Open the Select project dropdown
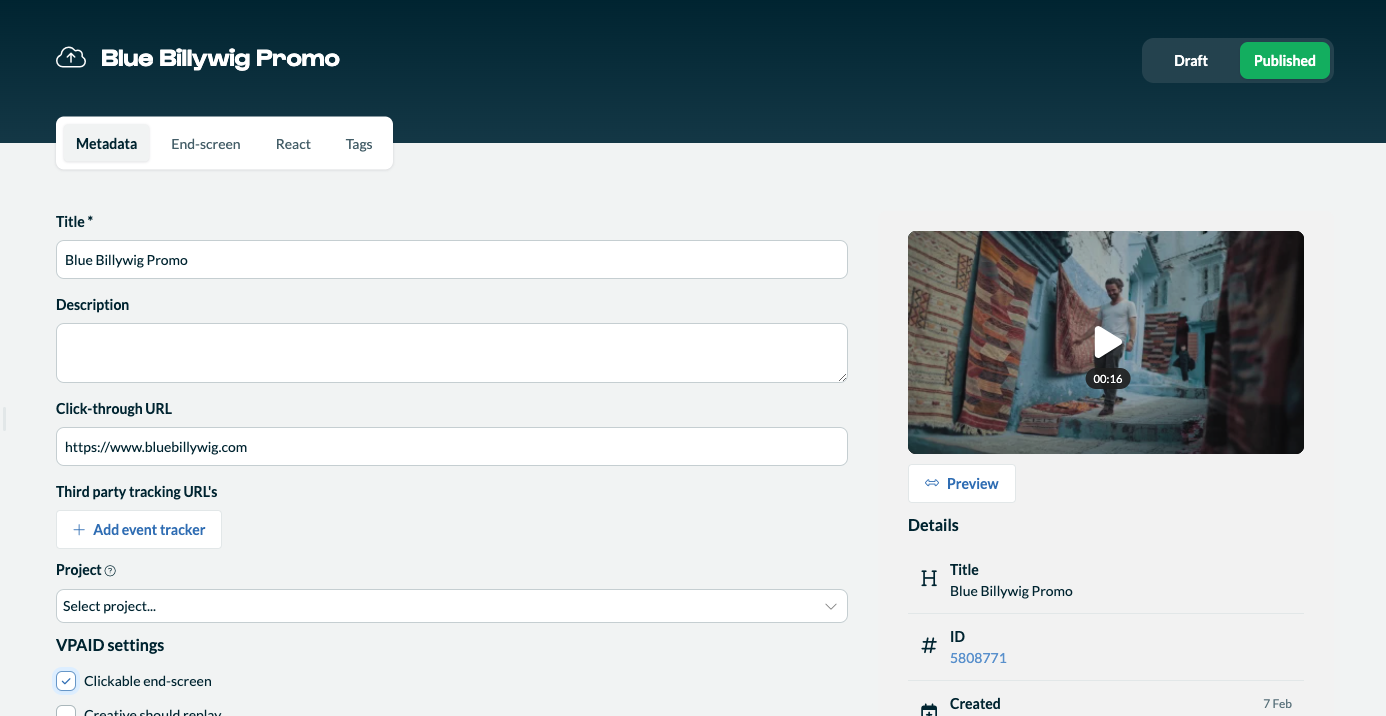This screenshot has height=716, width=1386. [x=452, y=606]
